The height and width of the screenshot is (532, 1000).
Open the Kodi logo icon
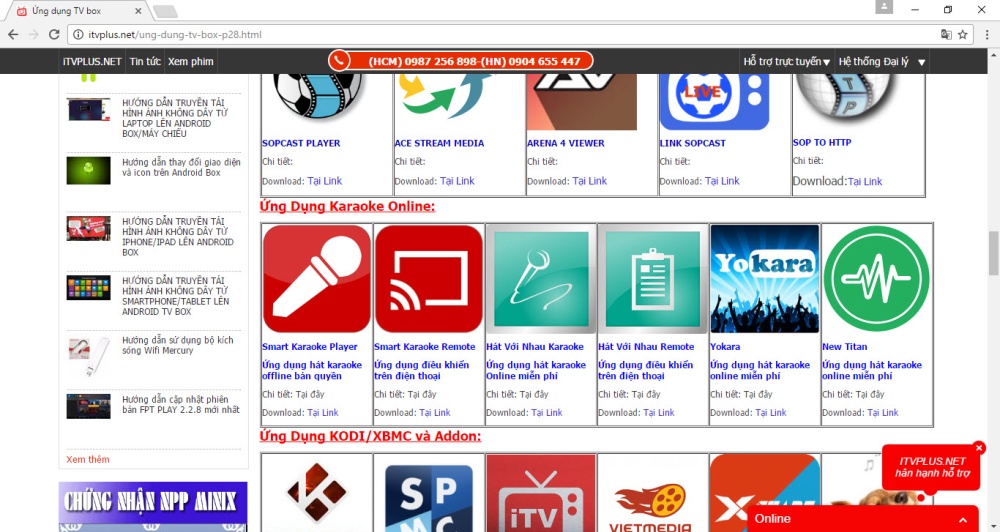point(316,493)
